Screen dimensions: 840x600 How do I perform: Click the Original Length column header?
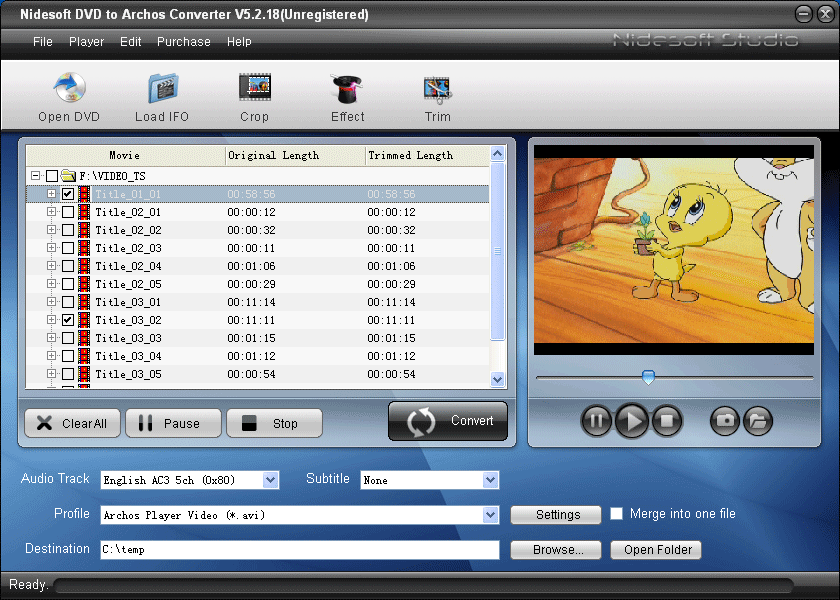(295, 155)
